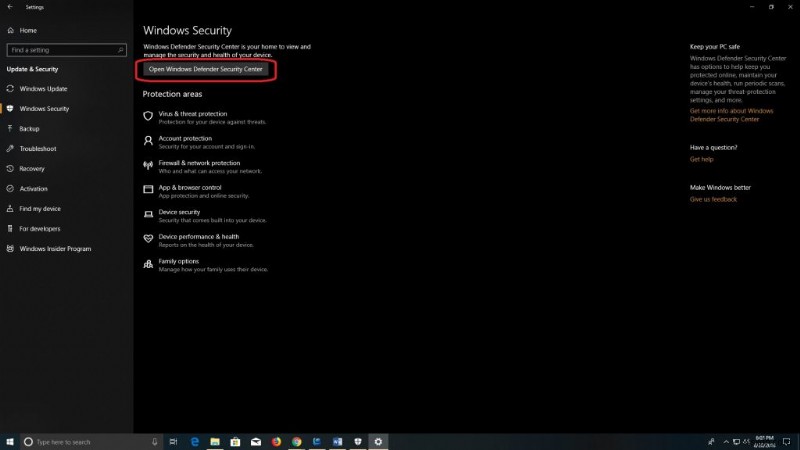Open the Action Center notifications icon
The width and height of the screenshot is (800, 450).
point(786,442)
